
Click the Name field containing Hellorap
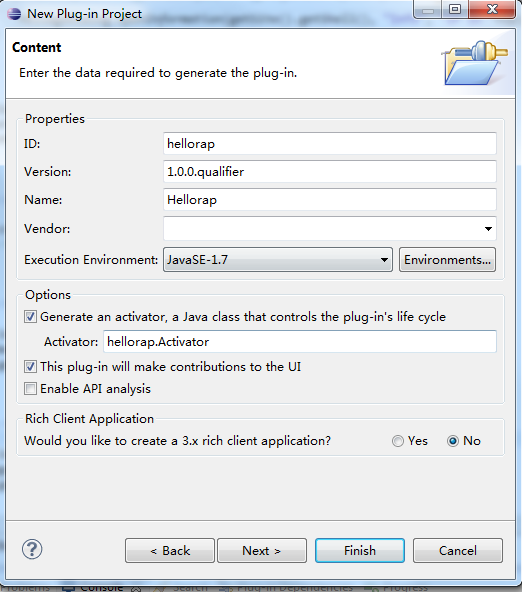(x=330, y=199)
